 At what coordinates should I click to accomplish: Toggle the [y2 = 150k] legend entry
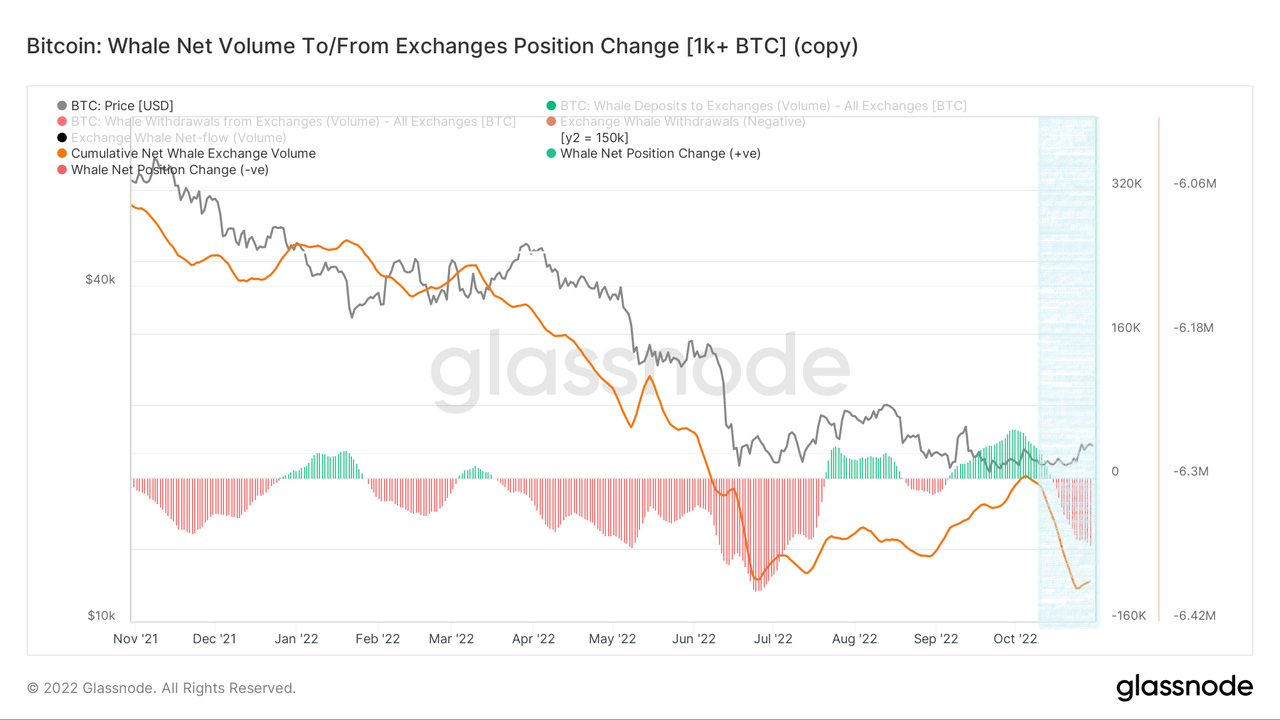594,137
